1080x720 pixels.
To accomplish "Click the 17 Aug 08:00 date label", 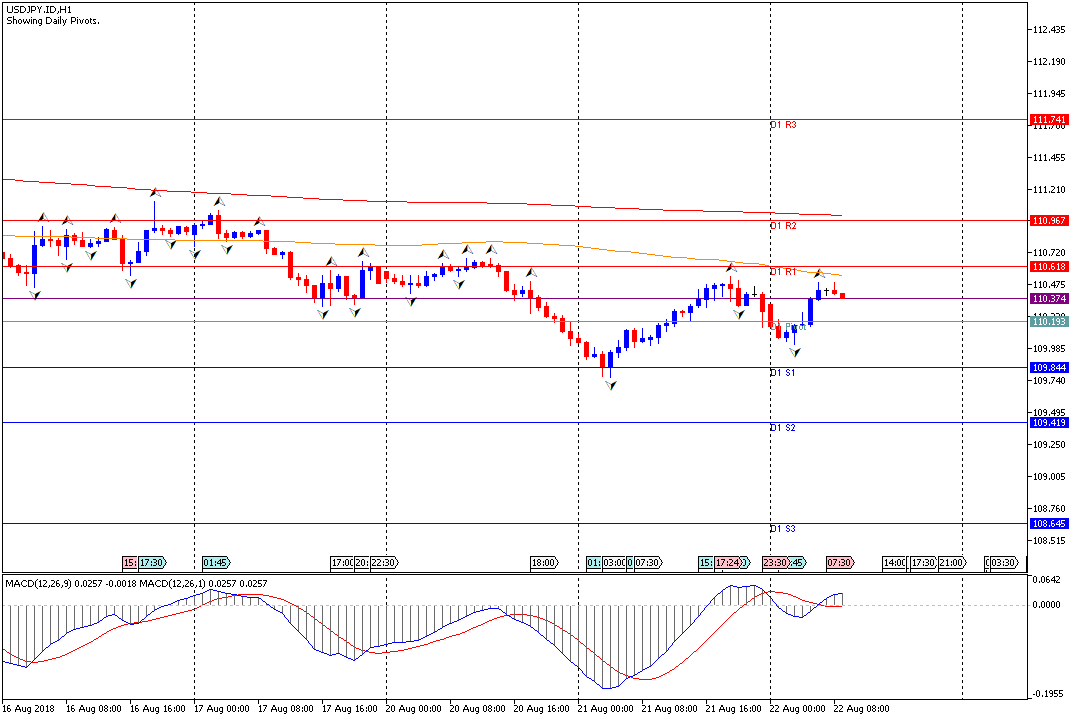I will (x=286, y=709).
